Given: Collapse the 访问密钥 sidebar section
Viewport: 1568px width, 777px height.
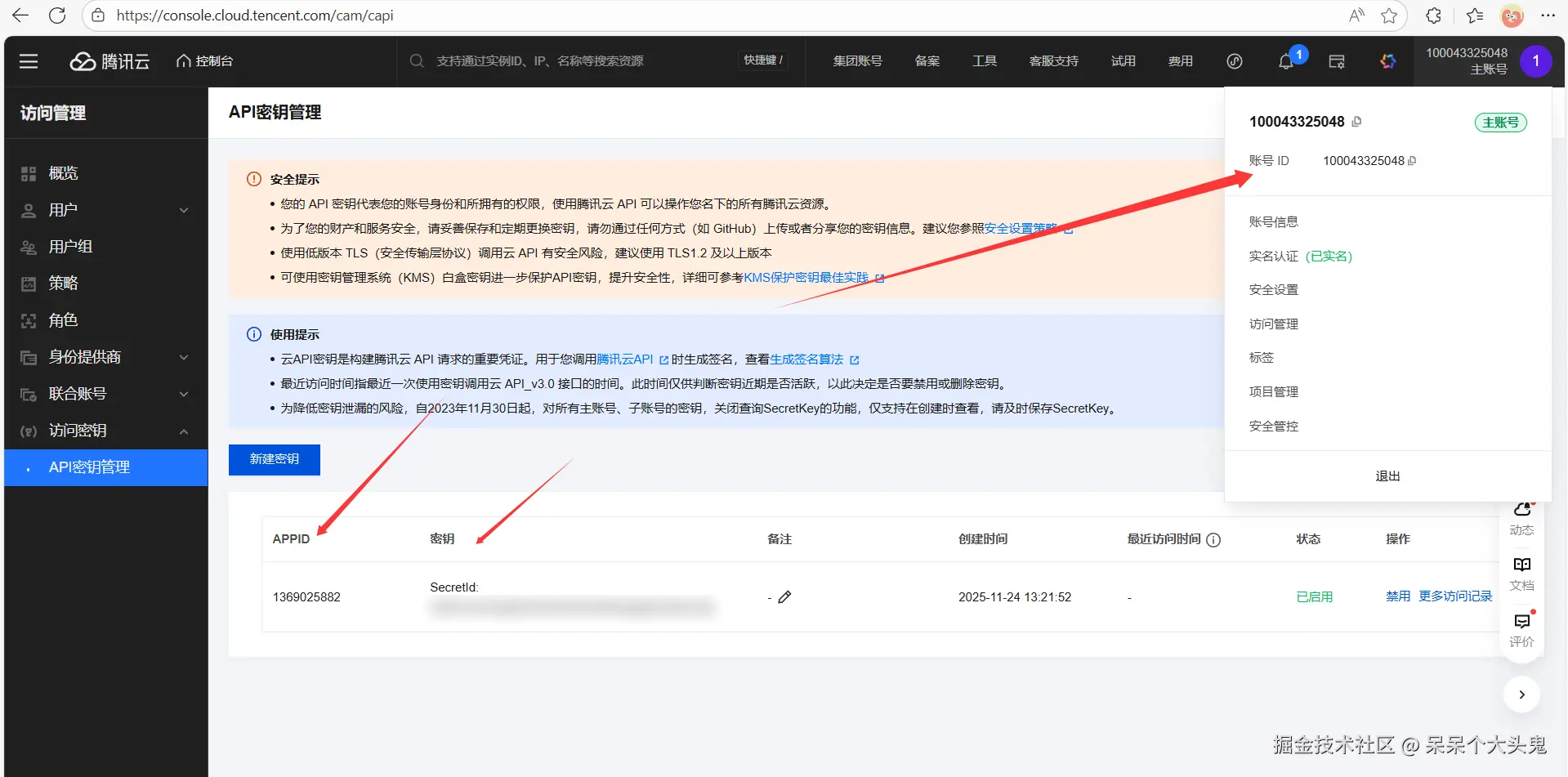Looking at the screenshot, I should [x=106, y=431].
